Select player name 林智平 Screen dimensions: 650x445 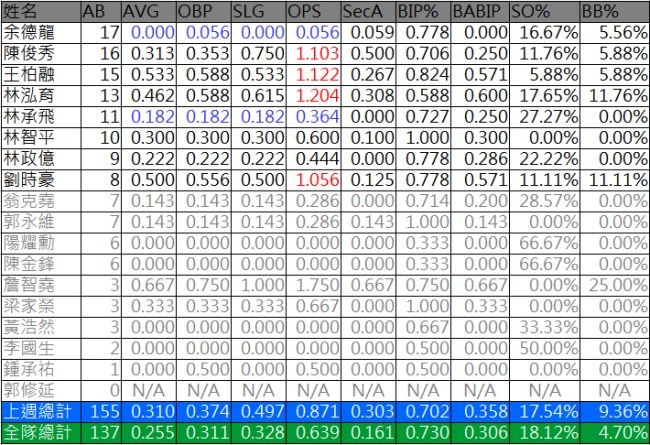tap(29, 138)
